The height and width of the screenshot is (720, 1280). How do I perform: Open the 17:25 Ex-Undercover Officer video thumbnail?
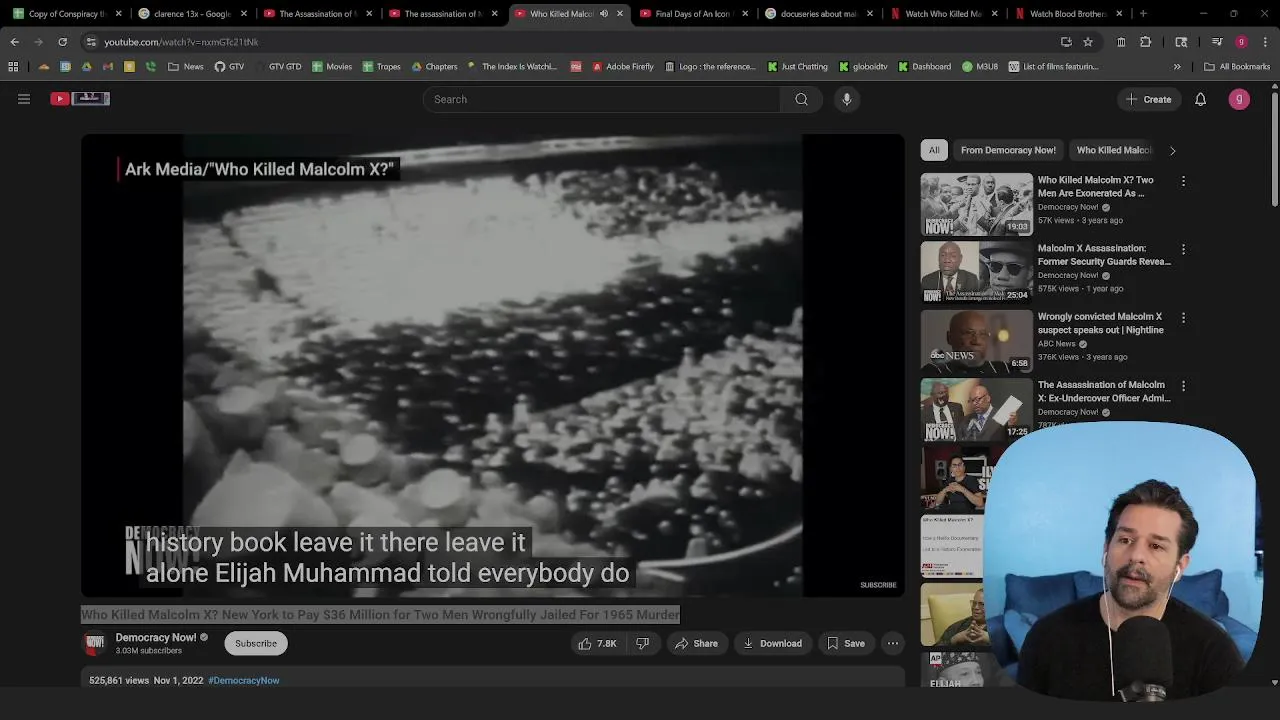[x=976, y=408]
